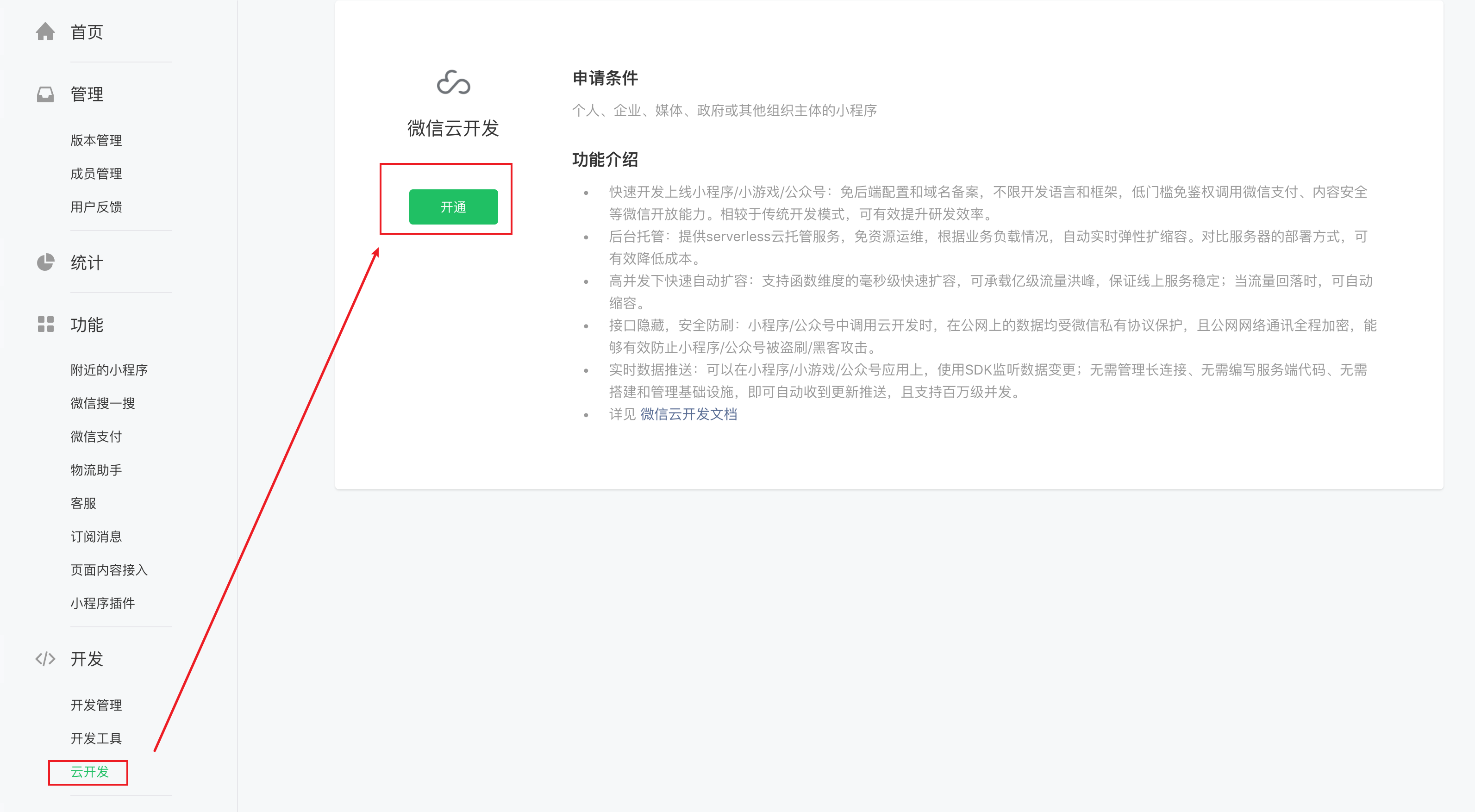The height and width of the screenshot is (812, 1475).
Task: Open 版本管理 in sidebar
Action: (96, 140)
